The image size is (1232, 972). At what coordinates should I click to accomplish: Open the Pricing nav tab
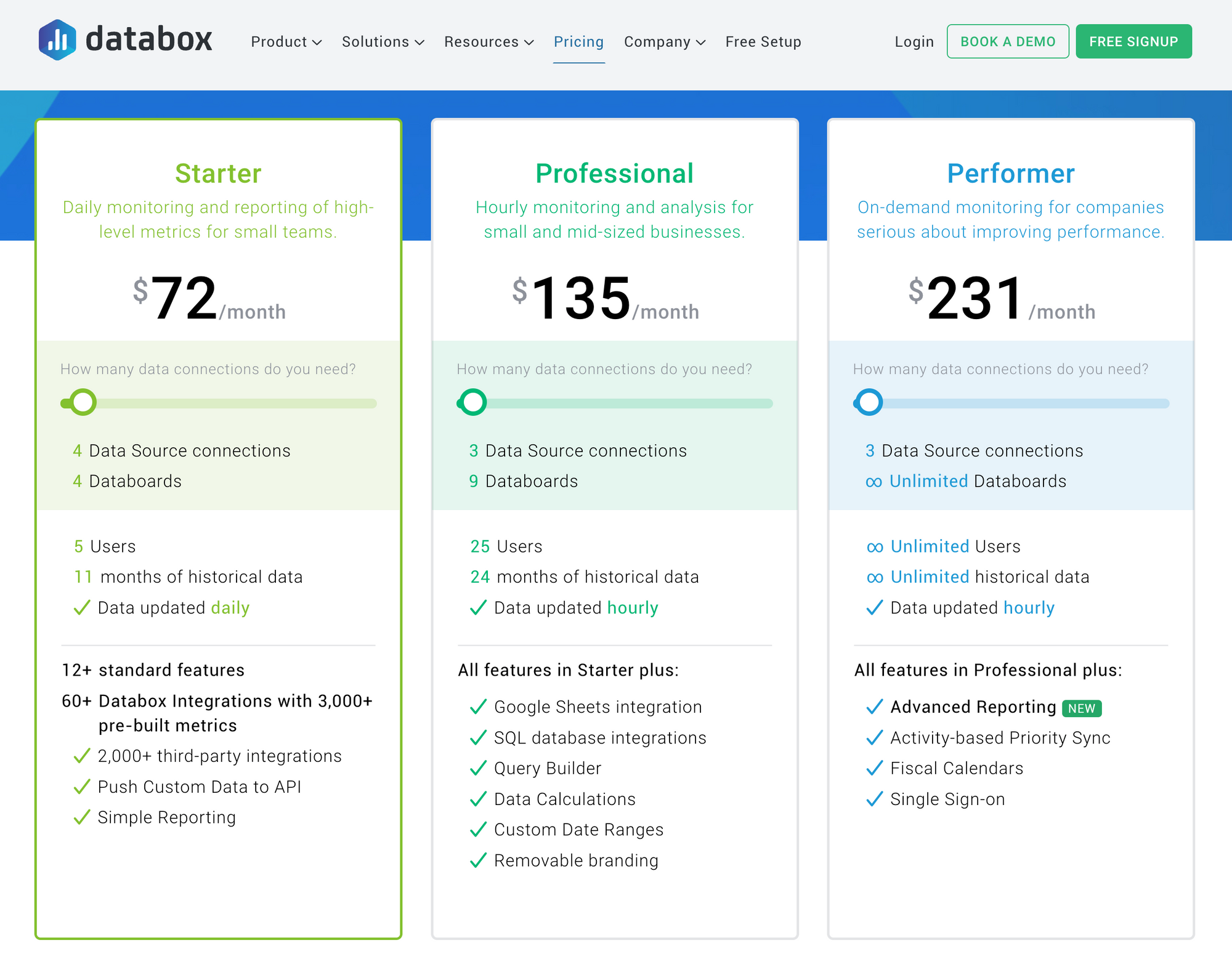[x=578, y=42]
